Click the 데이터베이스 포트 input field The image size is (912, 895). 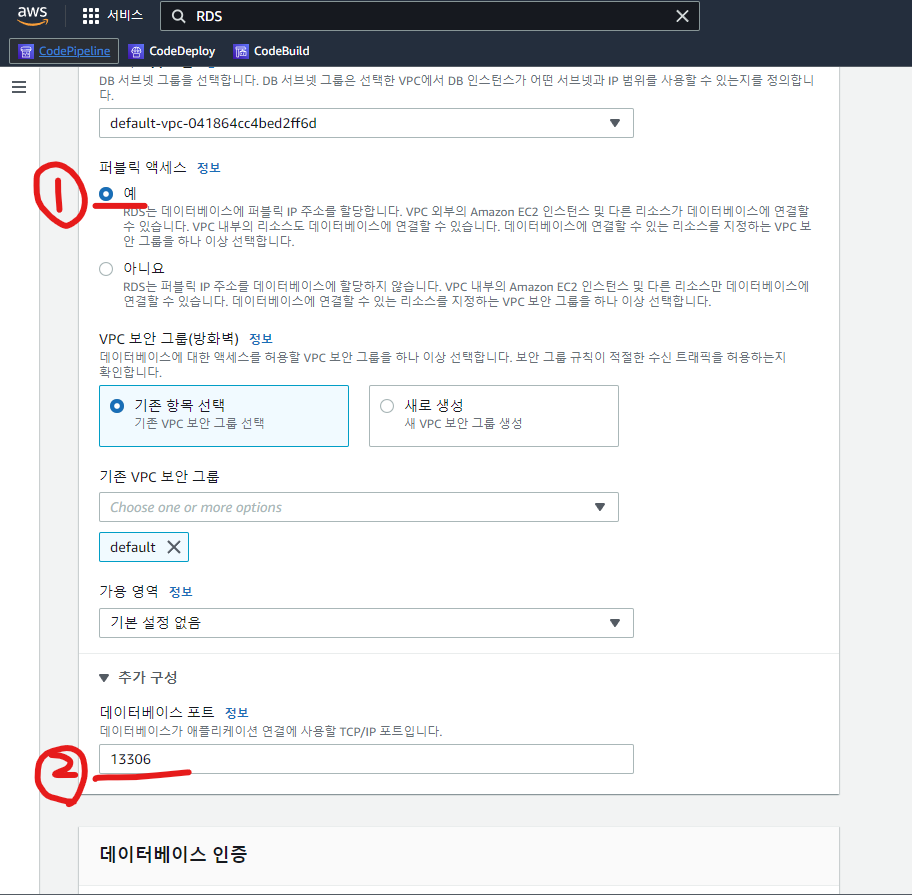click(x=366, y=759)
